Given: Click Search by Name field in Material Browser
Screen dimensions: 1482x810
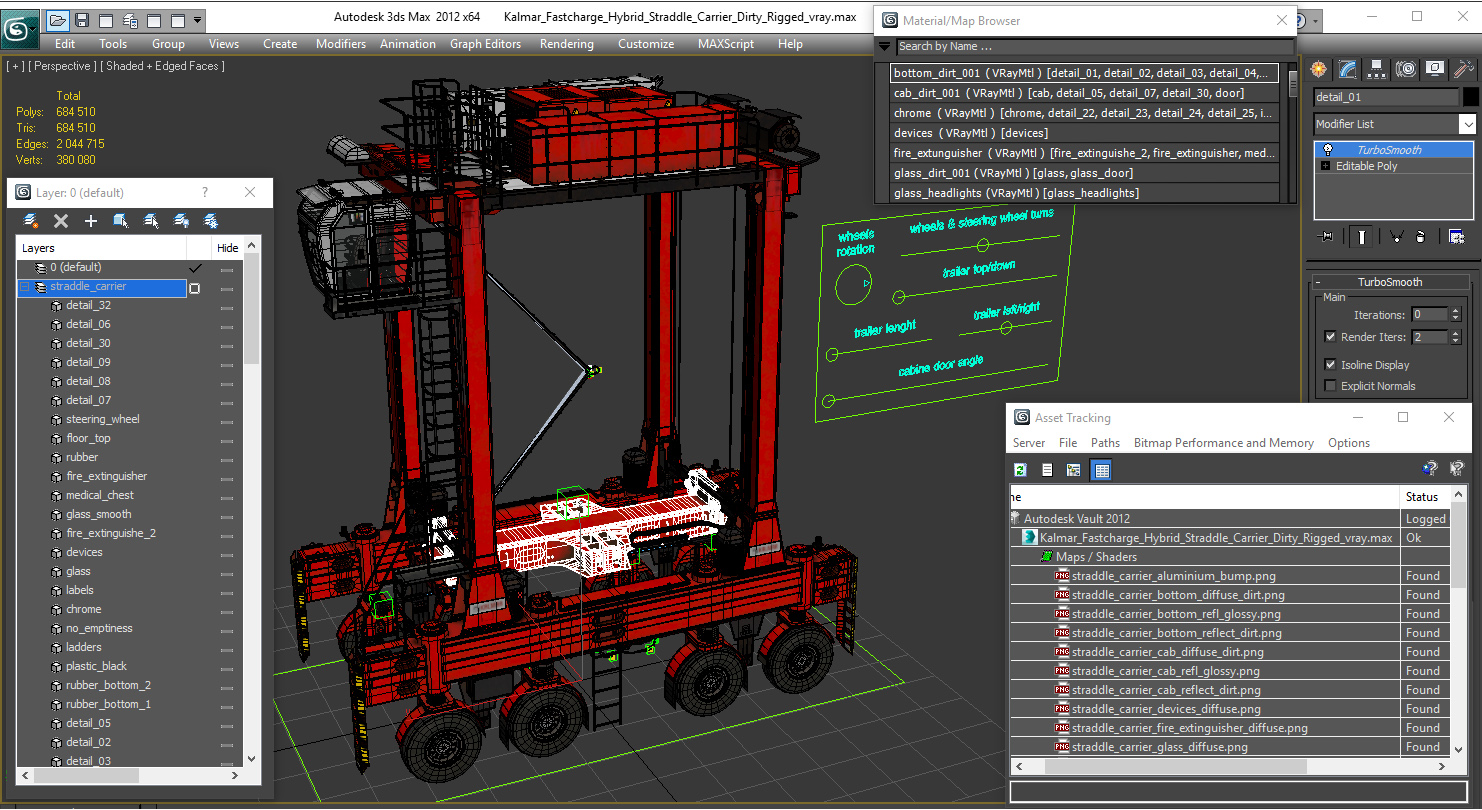Looking at the screenshot, I should pyautogui.click(x=1094, y=46).
